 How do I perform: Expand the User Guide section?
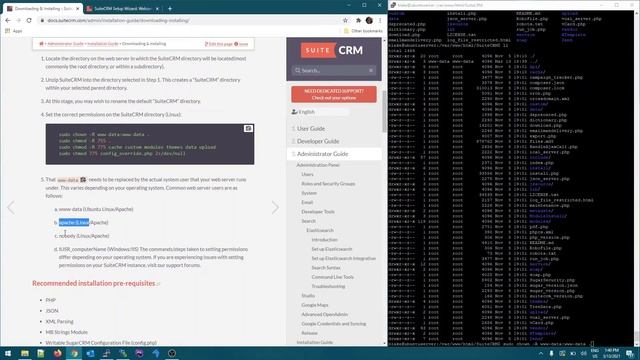[311, 129]
